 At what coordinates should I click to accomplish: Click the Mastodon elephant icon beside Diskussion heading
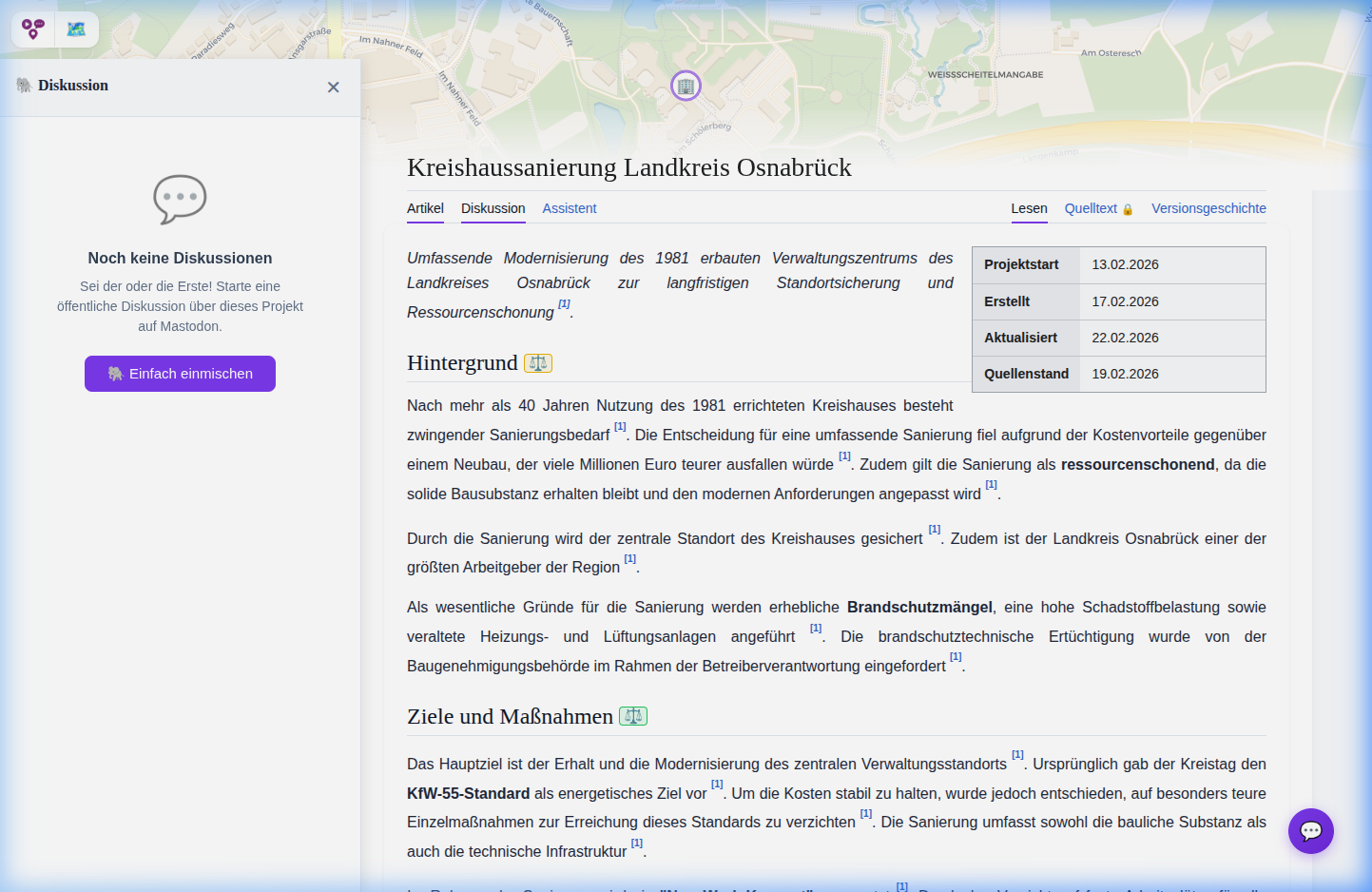coord(22,86)
